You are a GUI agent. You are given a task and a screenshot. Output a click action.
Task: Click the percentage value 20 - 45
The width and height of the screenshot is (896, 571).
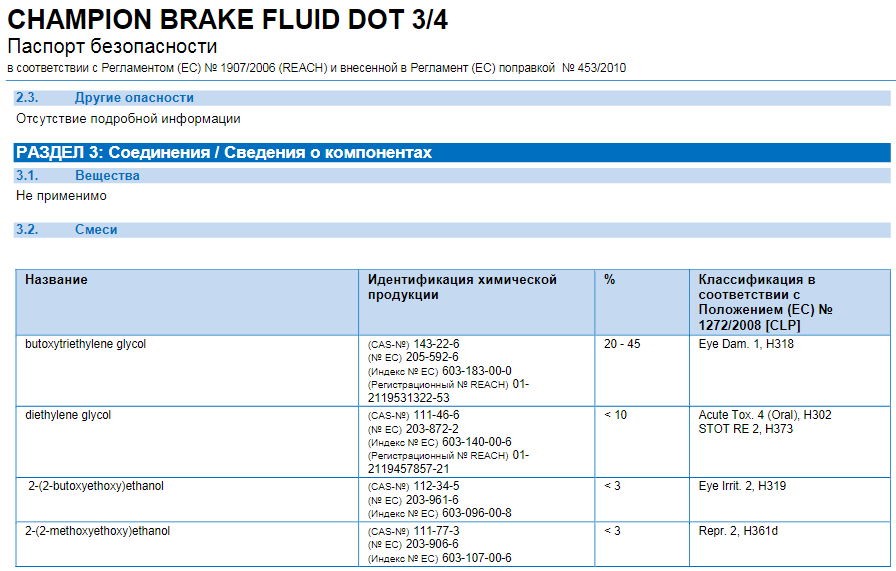coord(622,344)
